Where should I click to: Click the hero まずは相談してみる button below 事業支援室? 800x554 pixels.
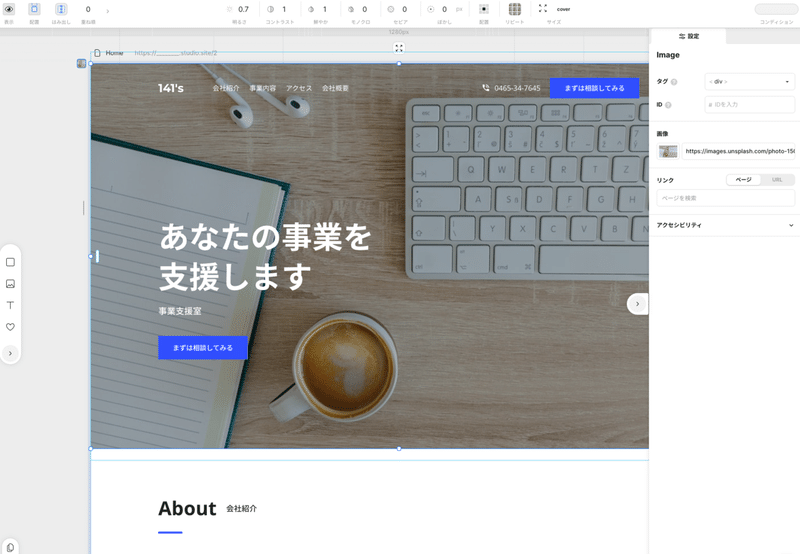pos(203,347)
